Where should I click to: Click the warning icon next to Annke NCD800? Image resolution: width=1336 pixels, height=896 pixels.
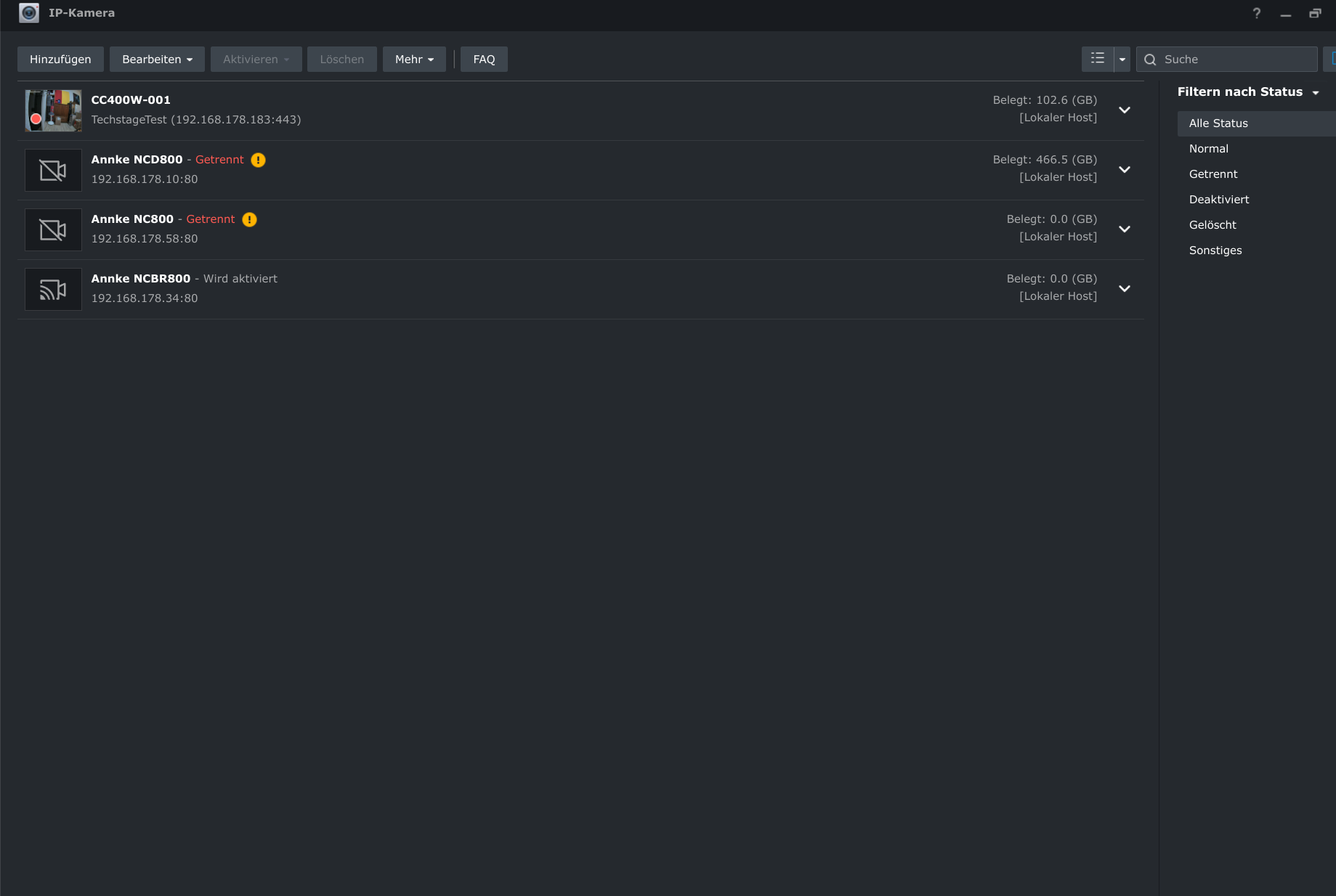pos(258,160)
